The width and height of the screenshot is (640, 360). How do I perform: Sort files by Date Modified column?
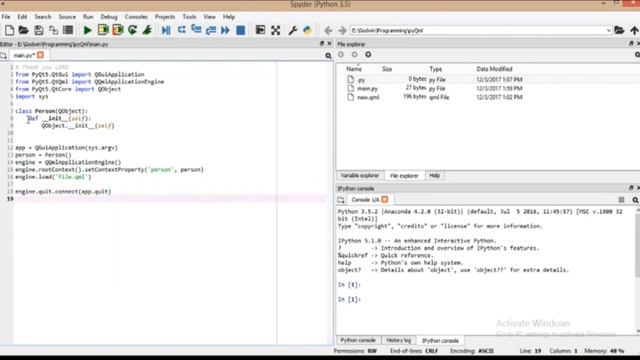[x=494, y=69]
